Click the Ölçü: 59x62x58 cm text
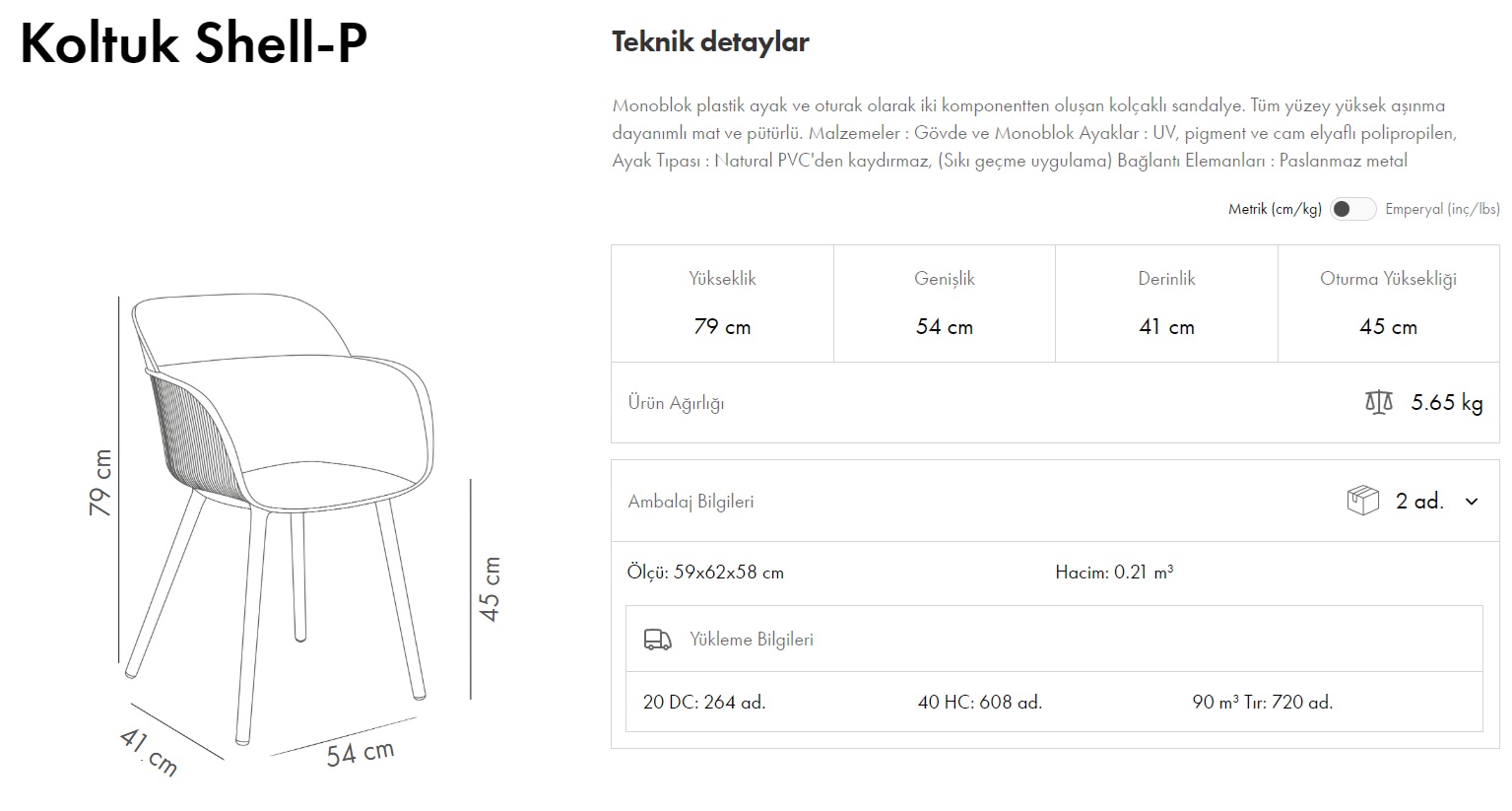 (705, 573)
